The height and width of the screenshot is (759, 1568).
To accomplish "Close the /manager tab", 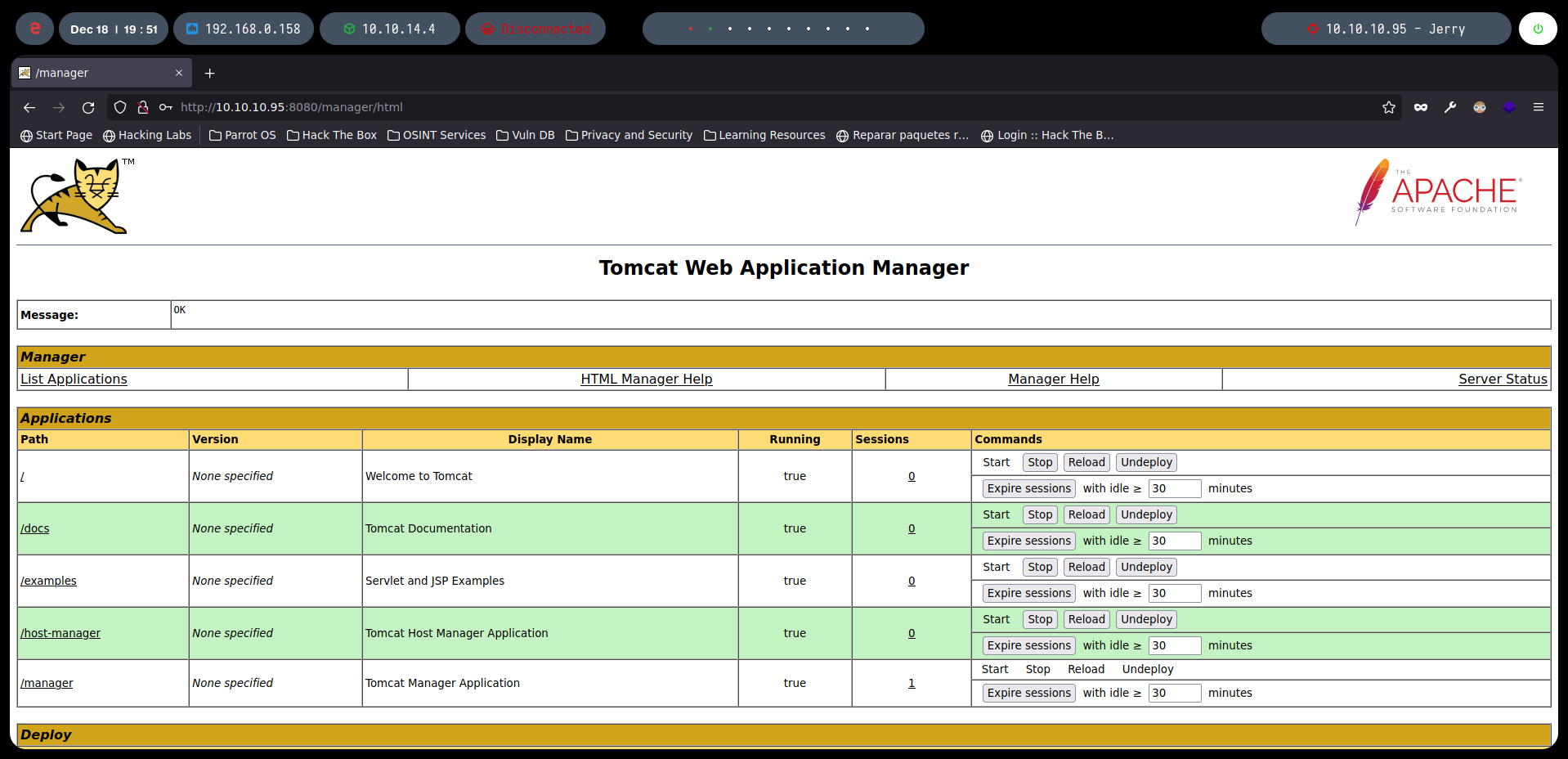I will [x=179, y=73].
